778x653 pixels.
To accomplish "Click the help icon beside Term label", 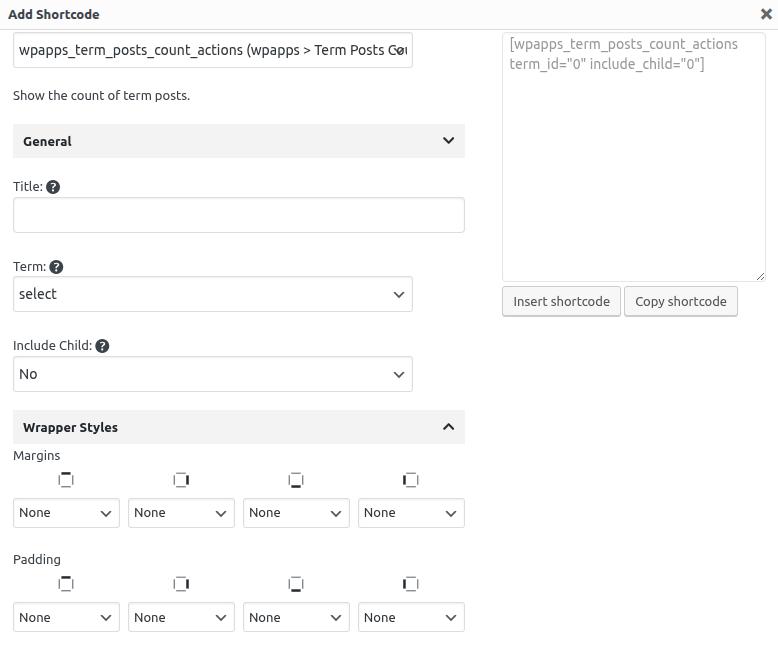I will point(56,267).
